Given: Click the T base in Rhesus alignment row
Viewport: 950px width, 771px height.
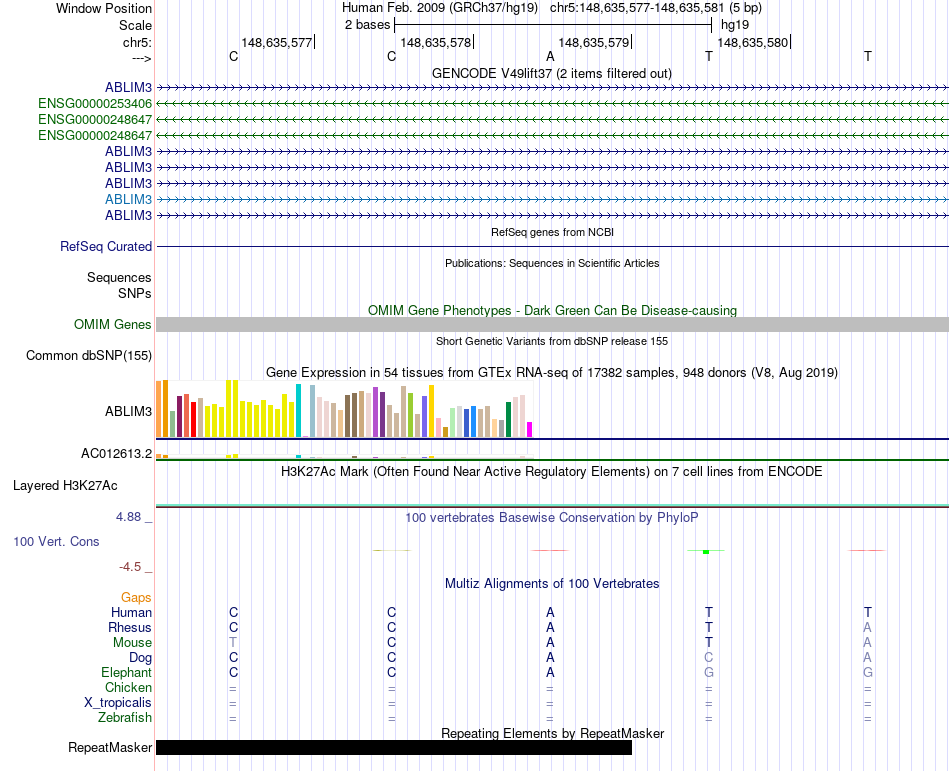Looking at the screenshot, I should (709, 627).
